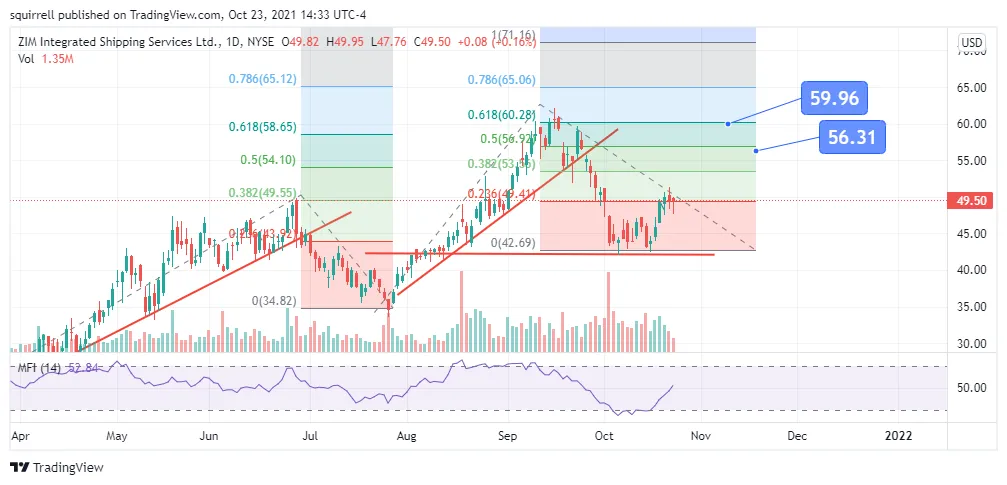Click the NYSE exchange label
This screenshot has height=485, width=1007.
click(x=261, y=42)
